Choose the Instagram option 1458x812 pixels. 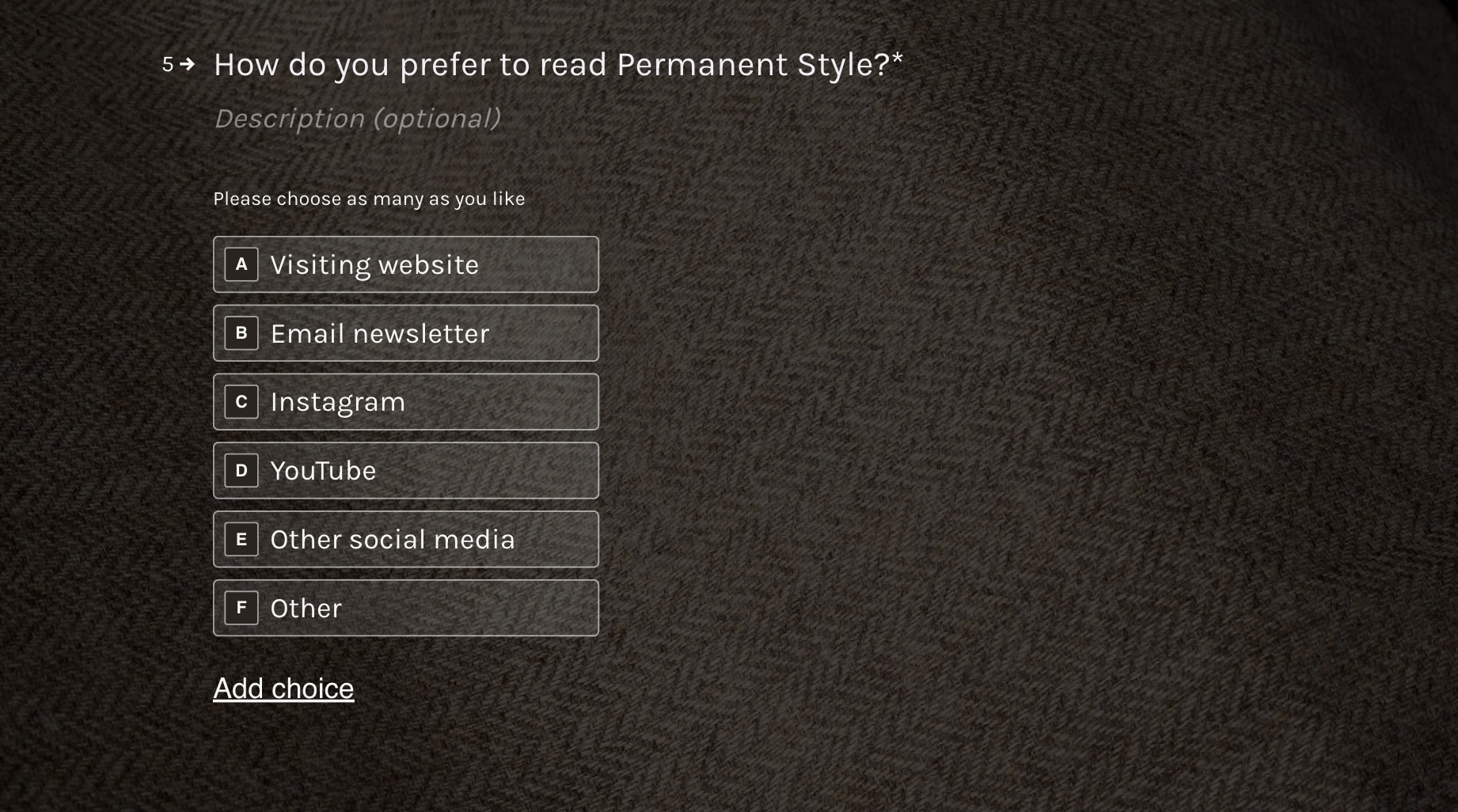point(406,402)
